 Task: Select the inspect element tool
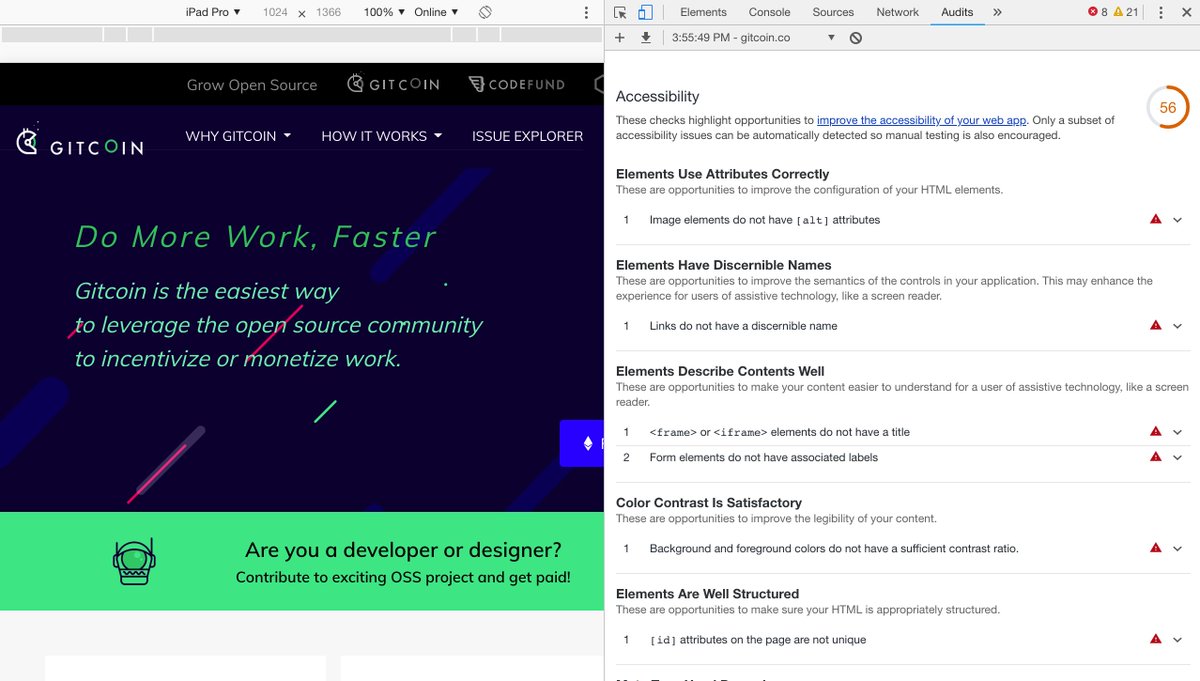[620, 12]
